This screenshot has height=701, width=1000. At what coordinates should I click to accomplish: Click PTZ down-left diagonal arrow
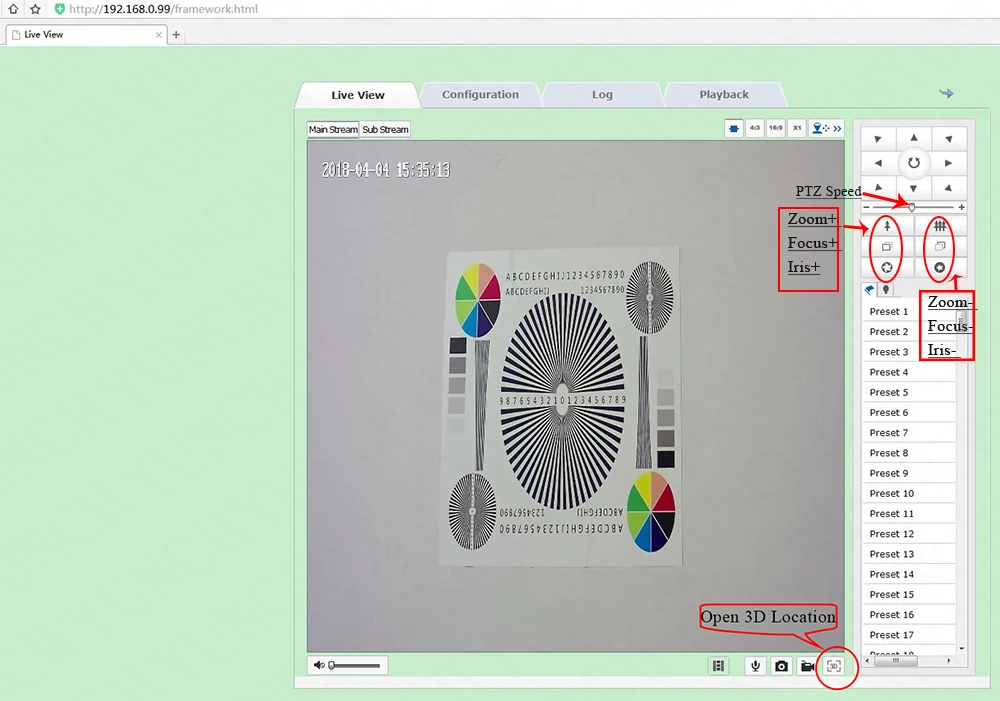pos(878,188)
